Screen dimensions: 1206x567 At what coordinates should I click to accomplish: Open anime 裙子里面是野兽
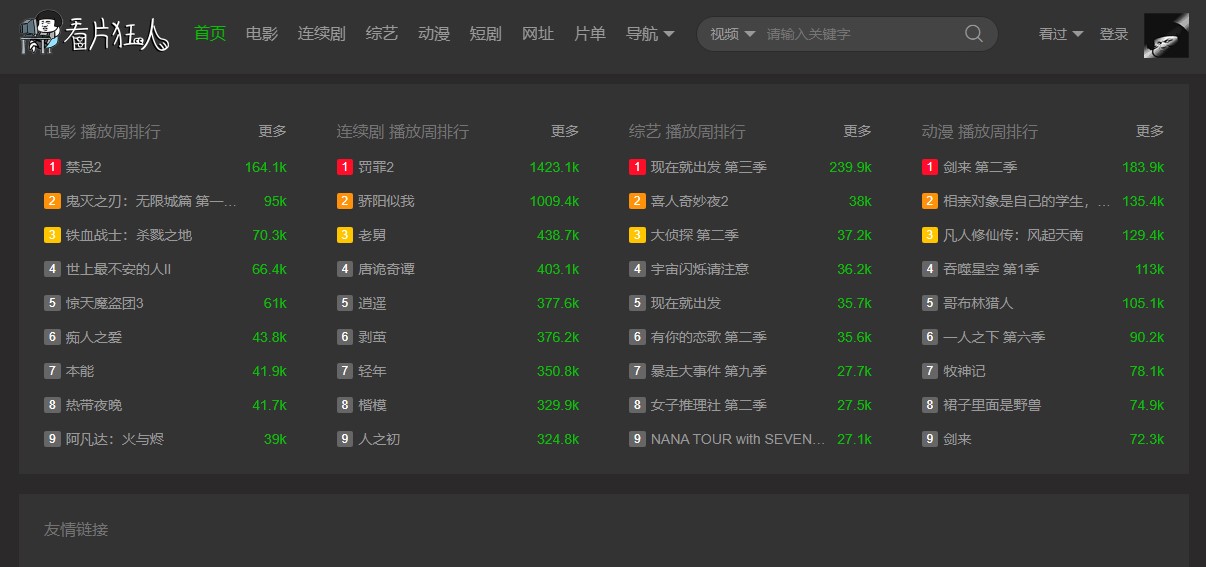pyautogui.click(x=992, y=405)
